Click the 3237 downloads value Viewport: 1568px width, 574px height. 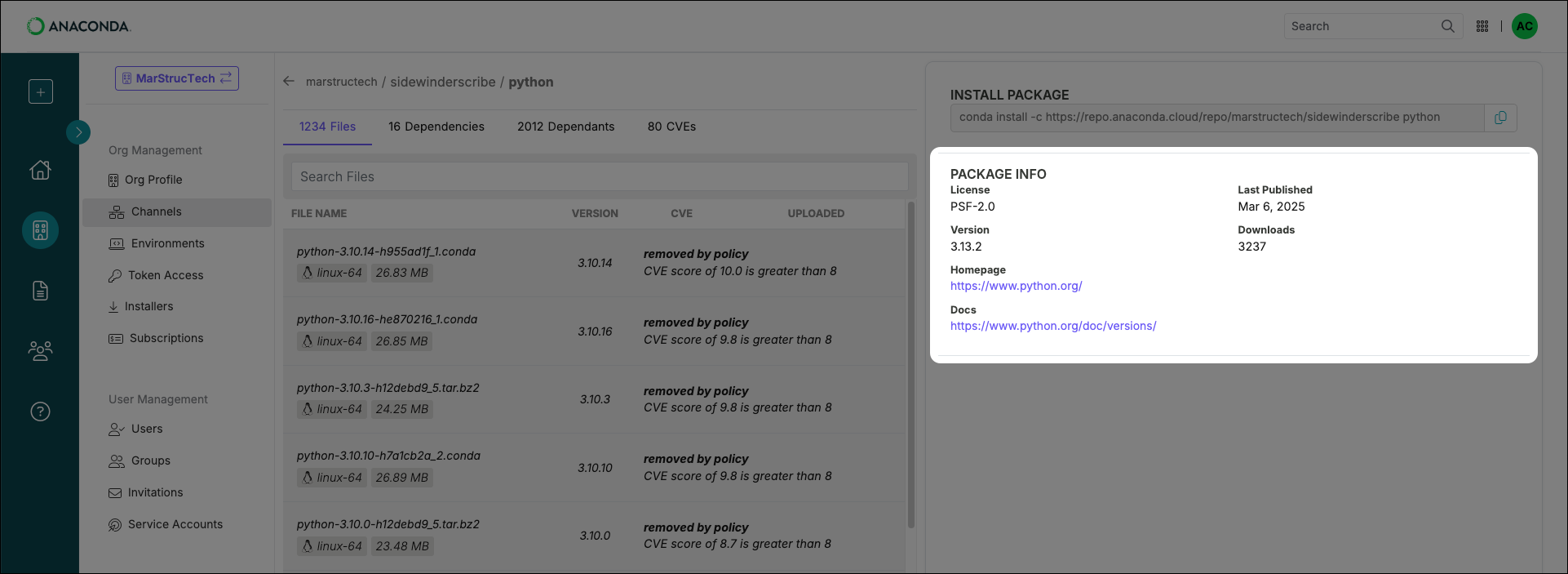1252,247
